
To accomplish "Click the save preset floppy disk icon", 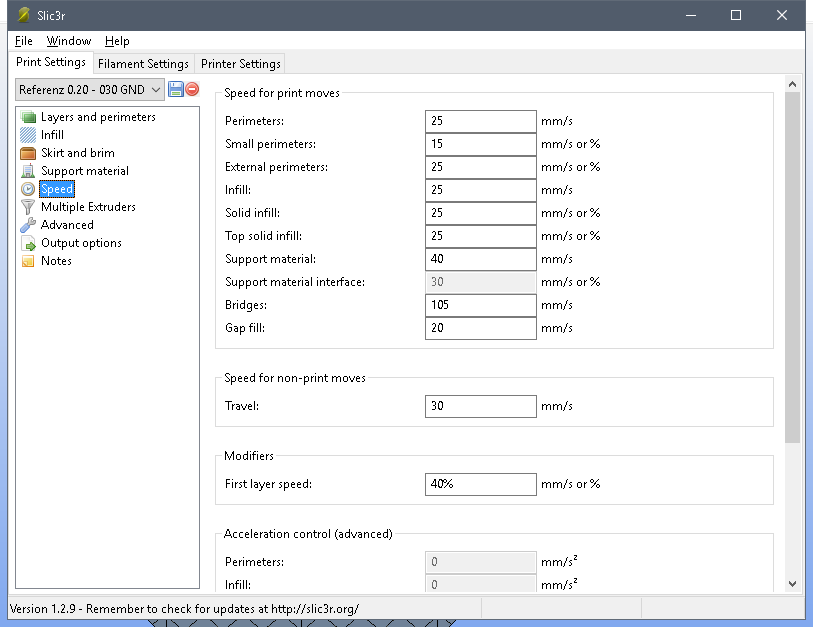I will point(176,89).
